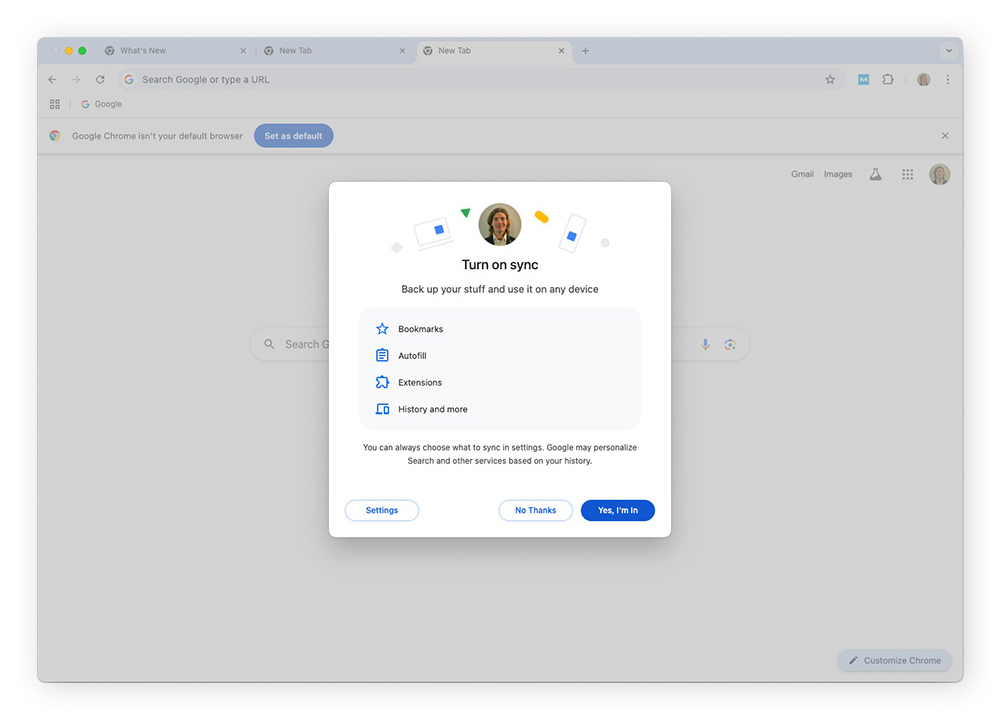Click the Extensions puzzle icon in dialog

382,383
